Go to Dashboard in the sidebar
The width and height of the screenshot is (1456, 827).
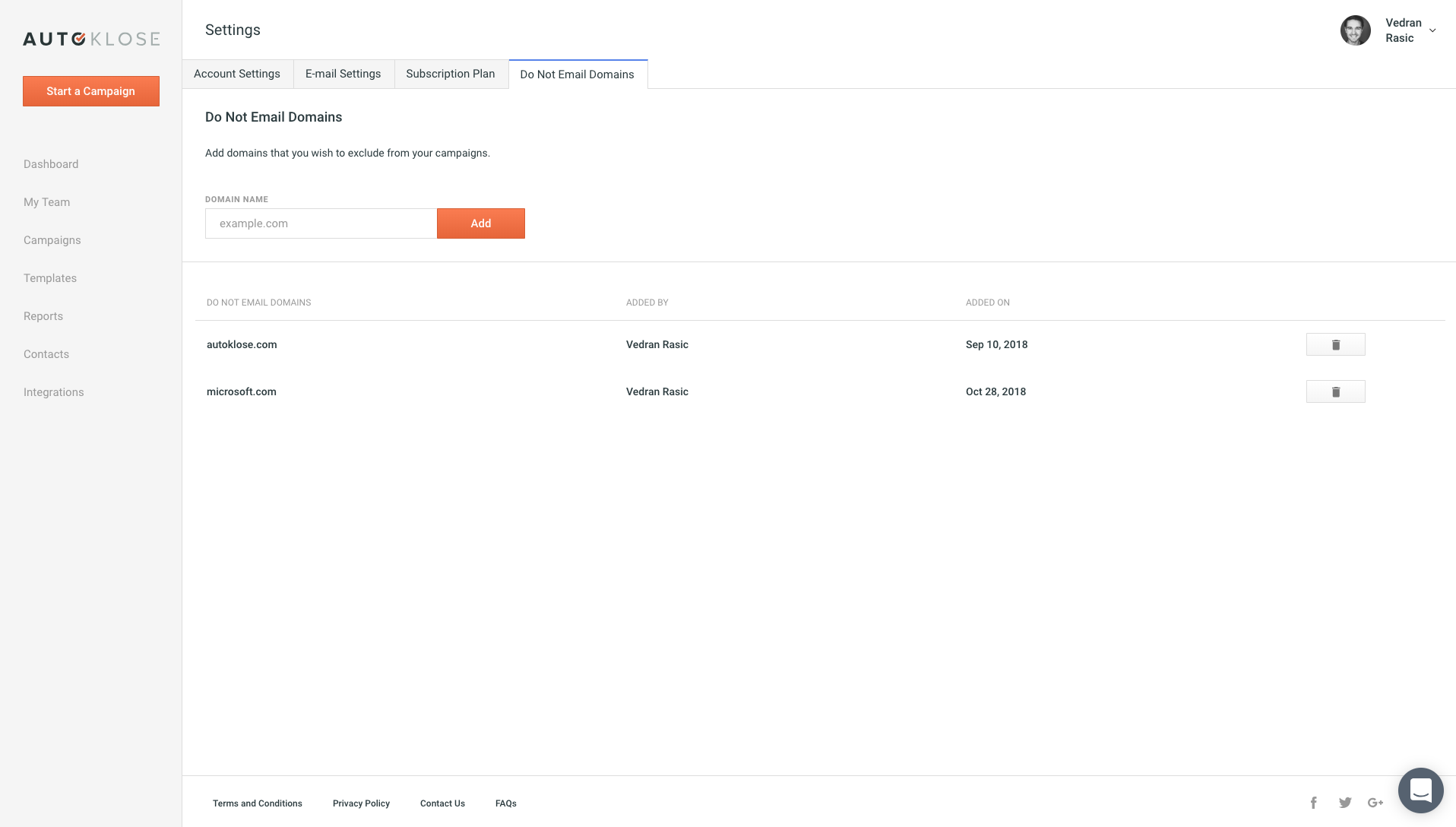[x=51, y=164]
